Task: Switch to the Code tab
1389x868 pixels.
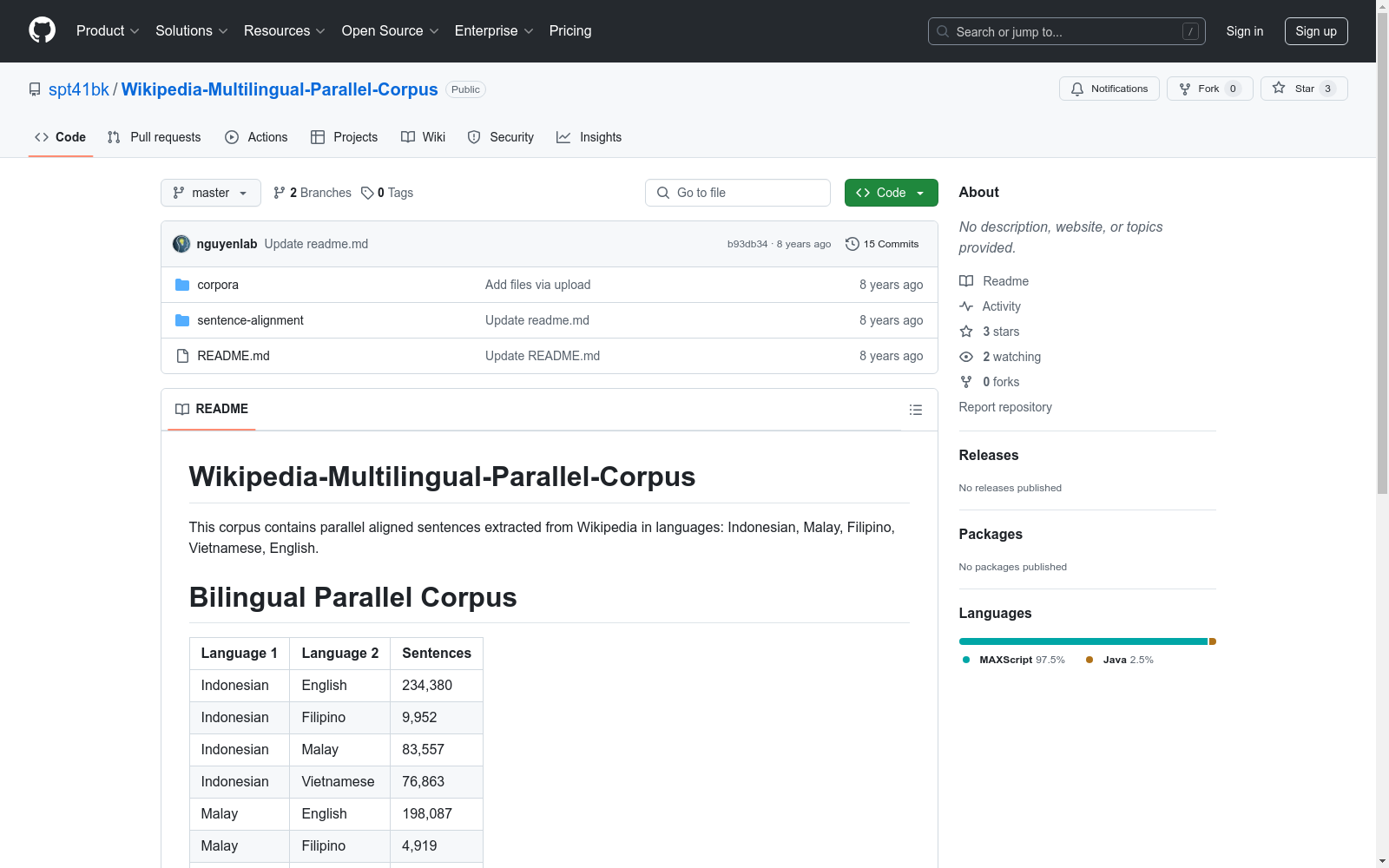Action: click(x=61, y=137)
